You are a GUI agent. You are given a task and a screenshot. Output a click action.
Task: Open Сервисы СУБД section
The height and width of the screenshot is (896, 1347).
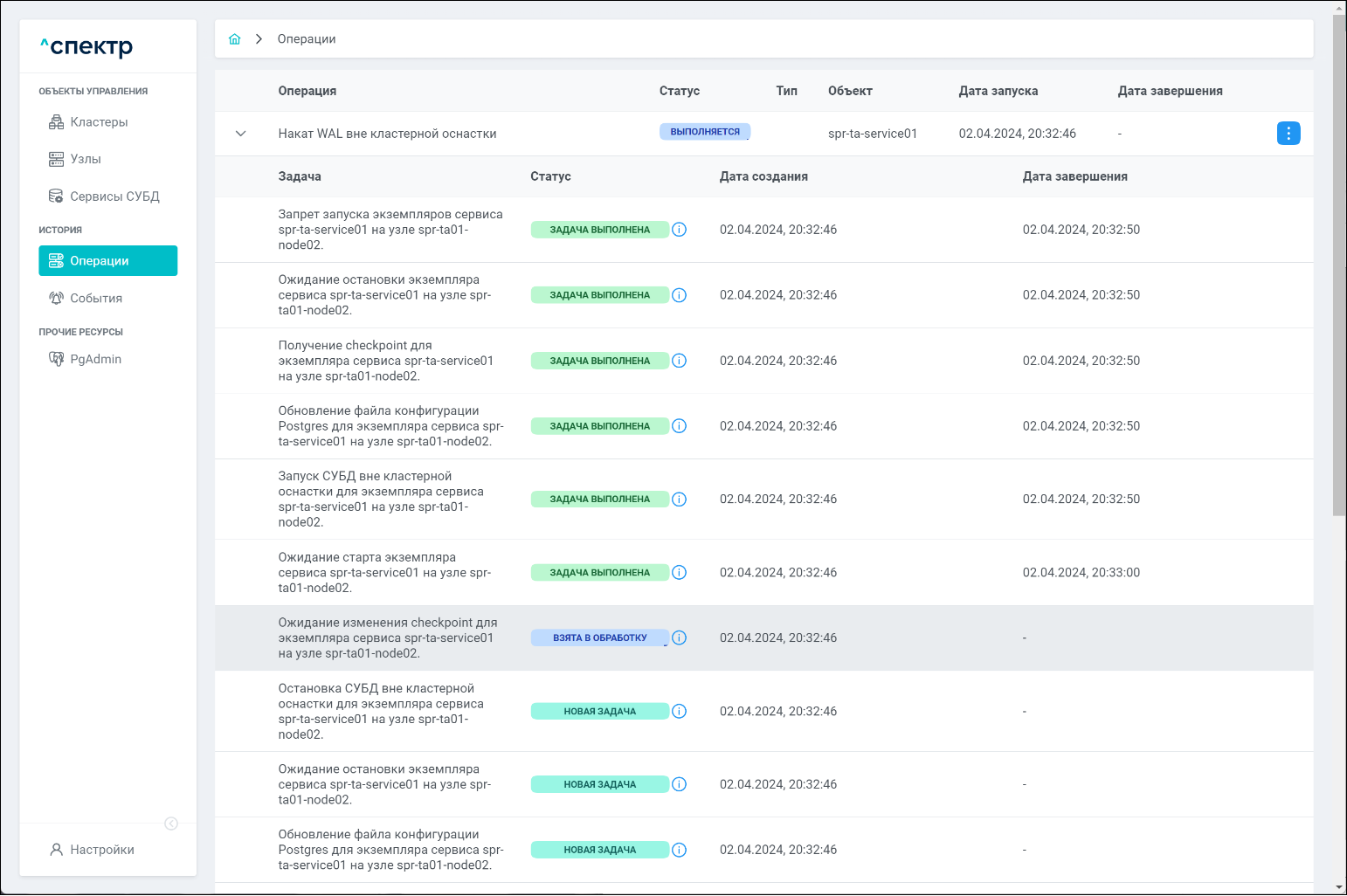[x=114, y=196]
